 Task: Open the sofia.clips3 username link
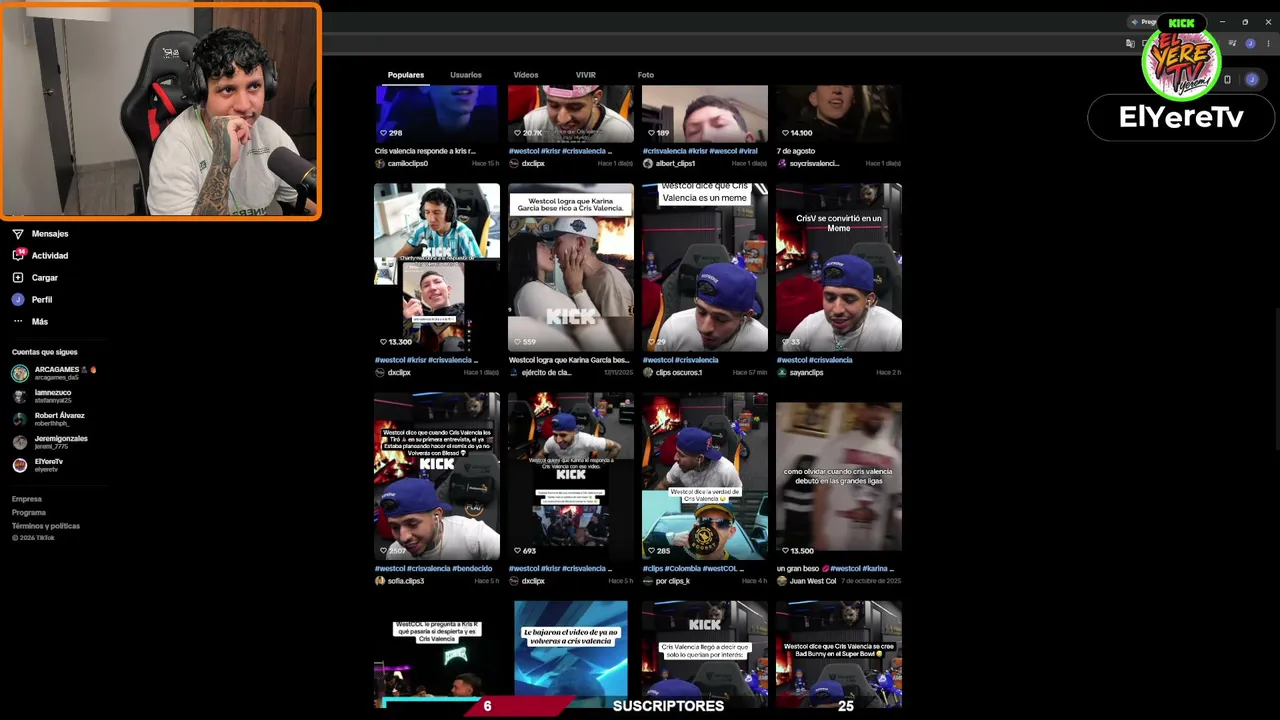point(406,581)
